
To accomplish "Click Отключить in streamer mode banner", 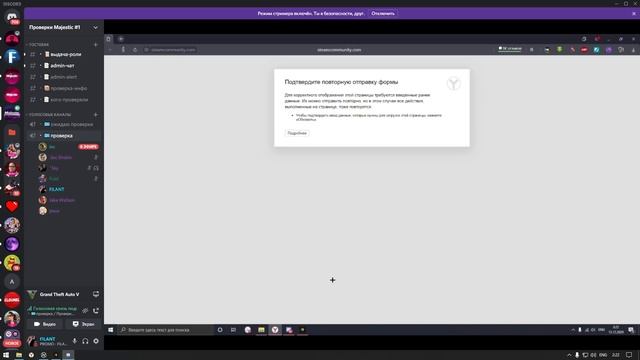I will (383, 13).
